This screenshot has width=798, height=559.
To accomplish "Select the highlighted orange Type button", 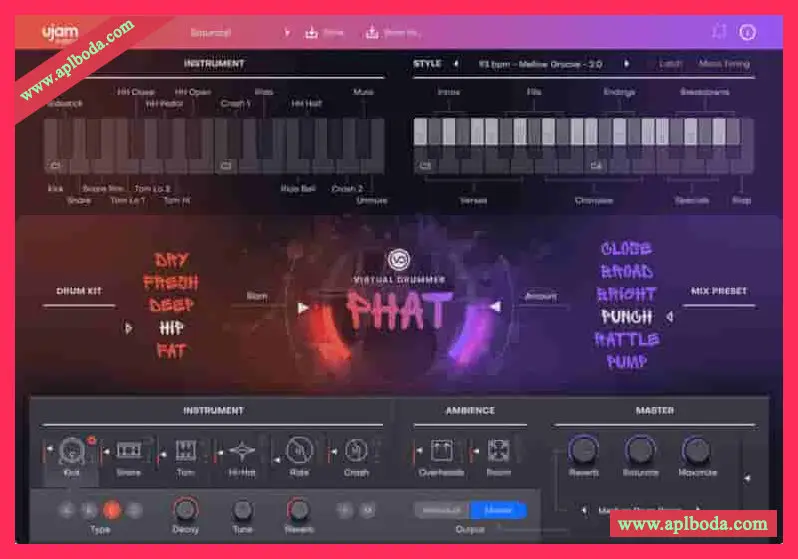I will pyautogui.click(x=112, y=510).
